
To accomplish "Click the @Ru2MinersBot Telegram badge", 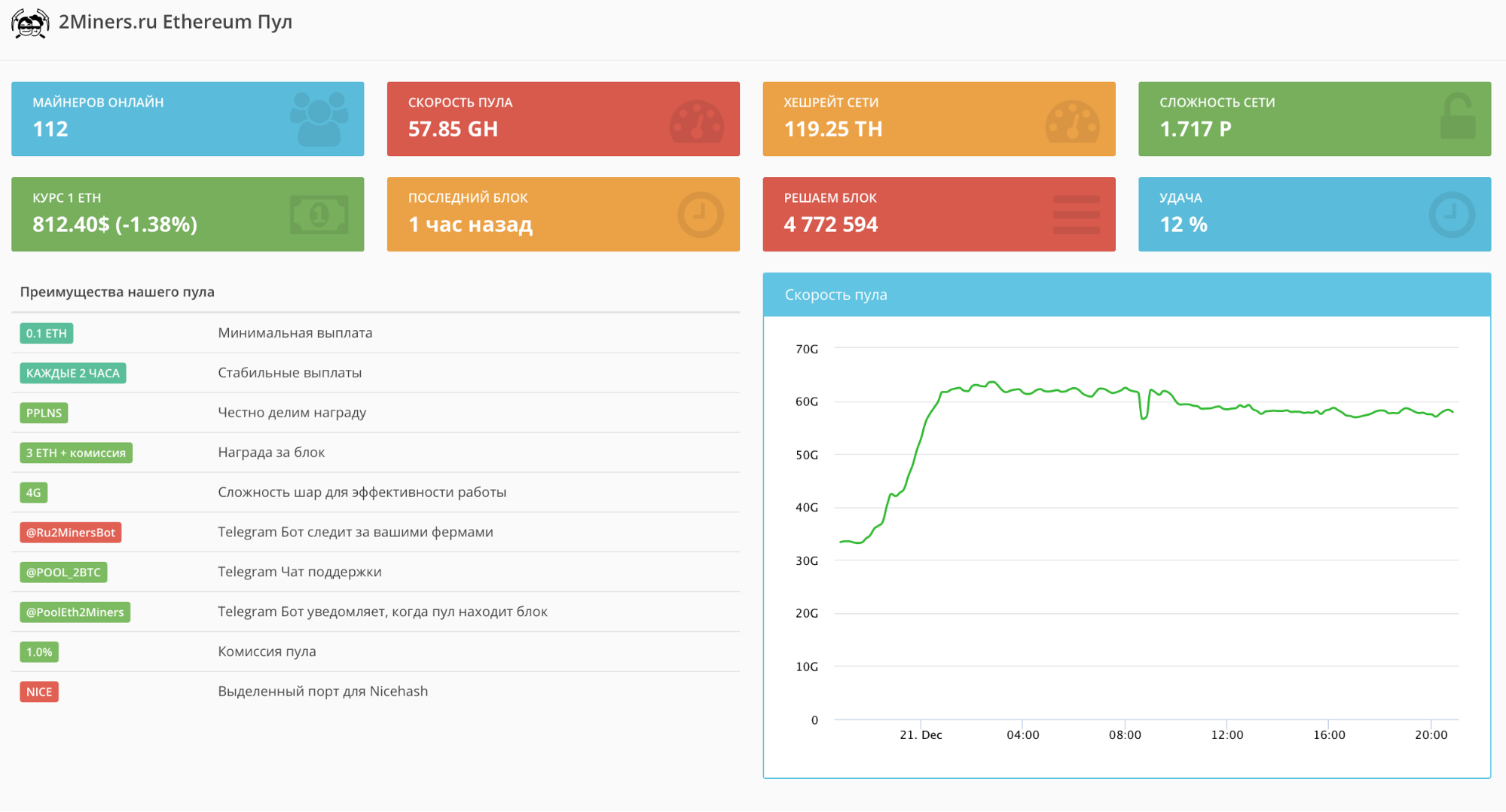I will point(71,533).
